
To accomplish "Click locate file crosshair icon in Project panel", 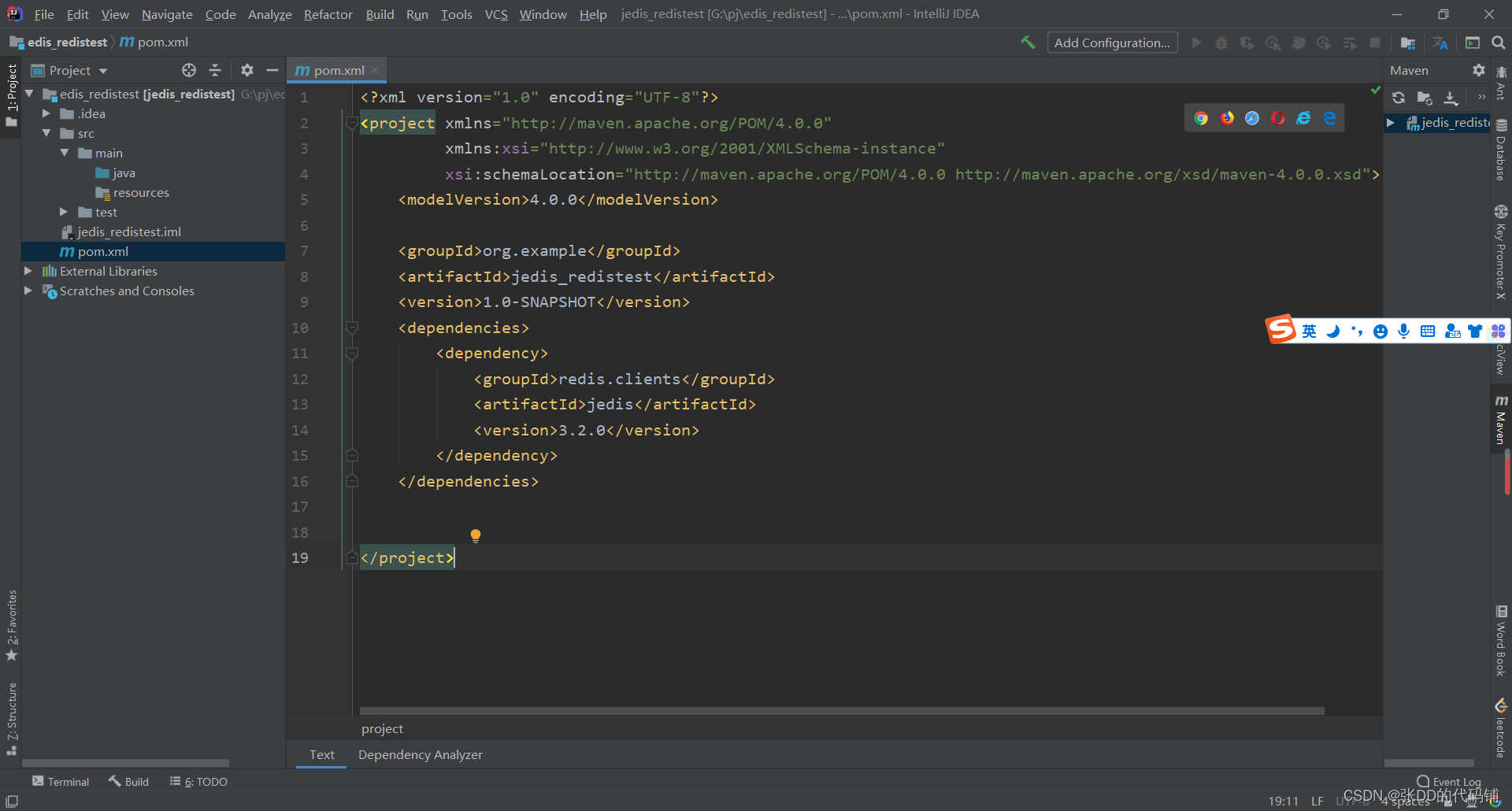I will click(x=189, y=70).
